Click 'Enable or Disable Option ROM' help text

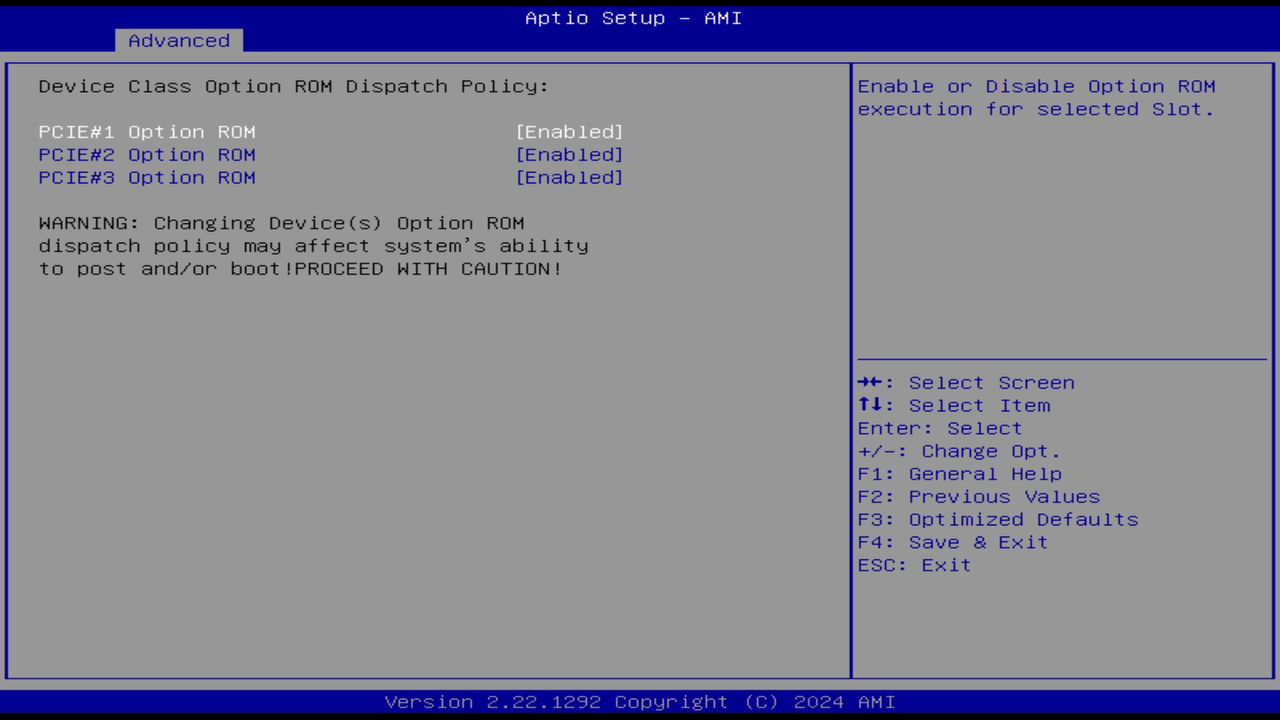coord(1036,87)
